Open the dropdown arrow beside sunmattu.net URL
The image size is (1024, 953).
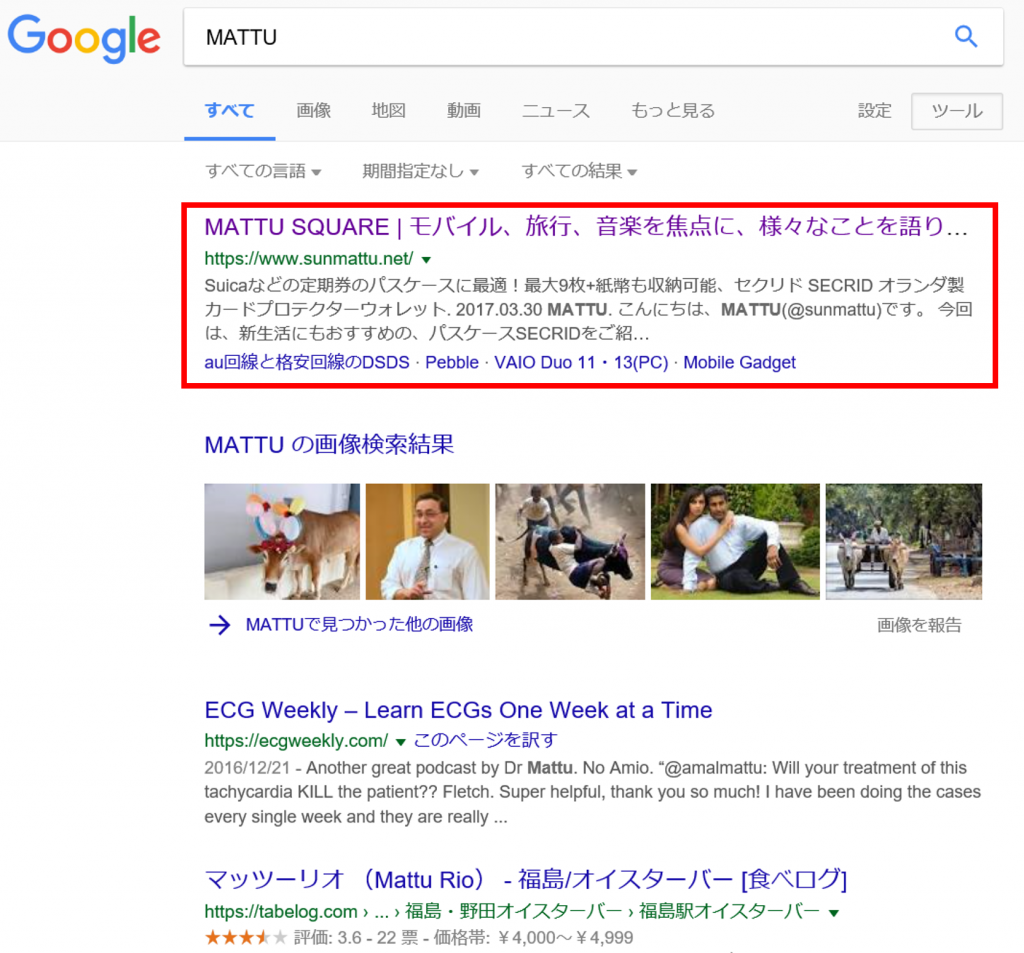[x=426, y=259]
